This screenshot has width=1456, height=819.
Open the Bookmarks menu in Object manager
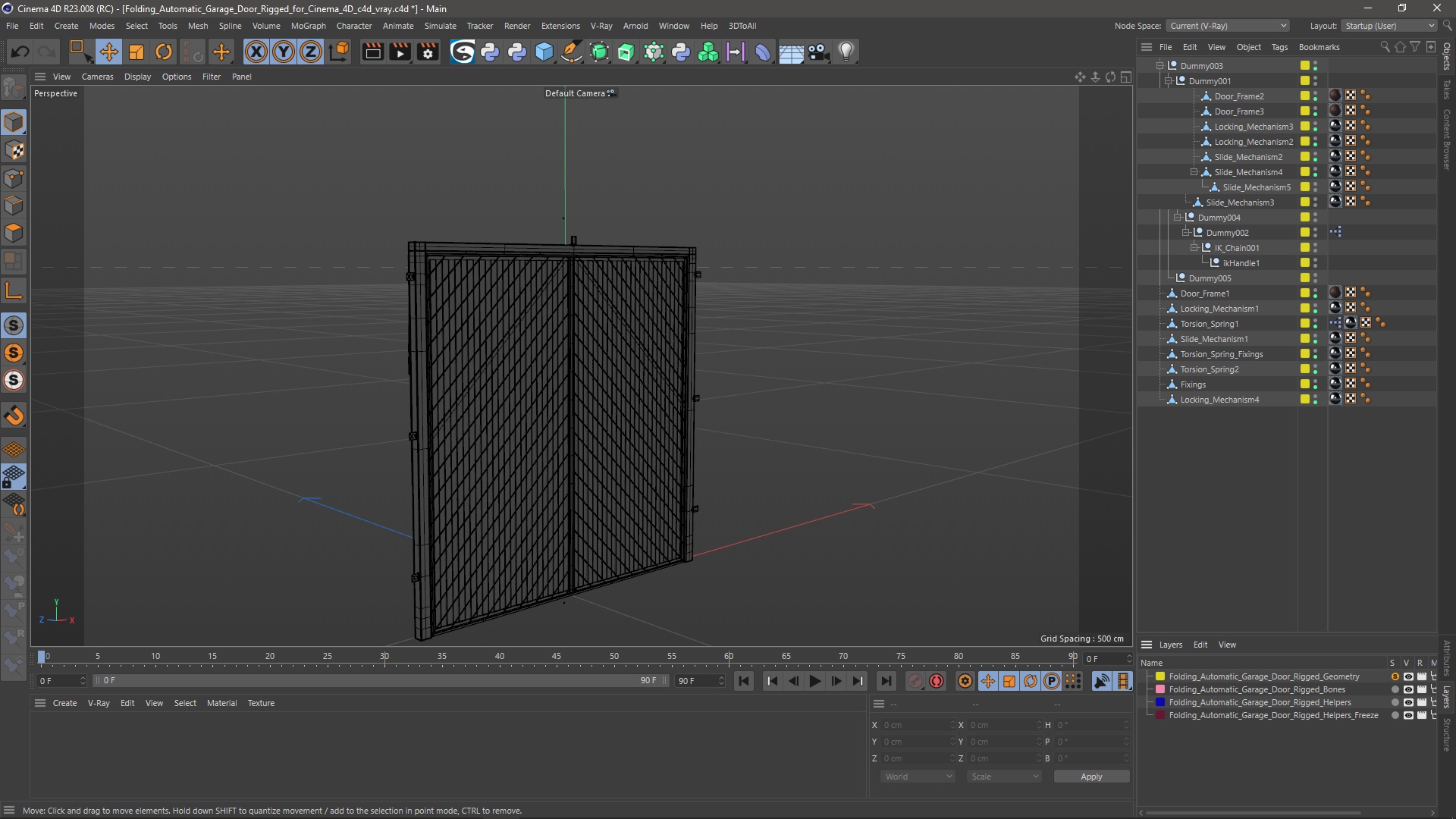pyautogui.click(x=1319, y=47)
